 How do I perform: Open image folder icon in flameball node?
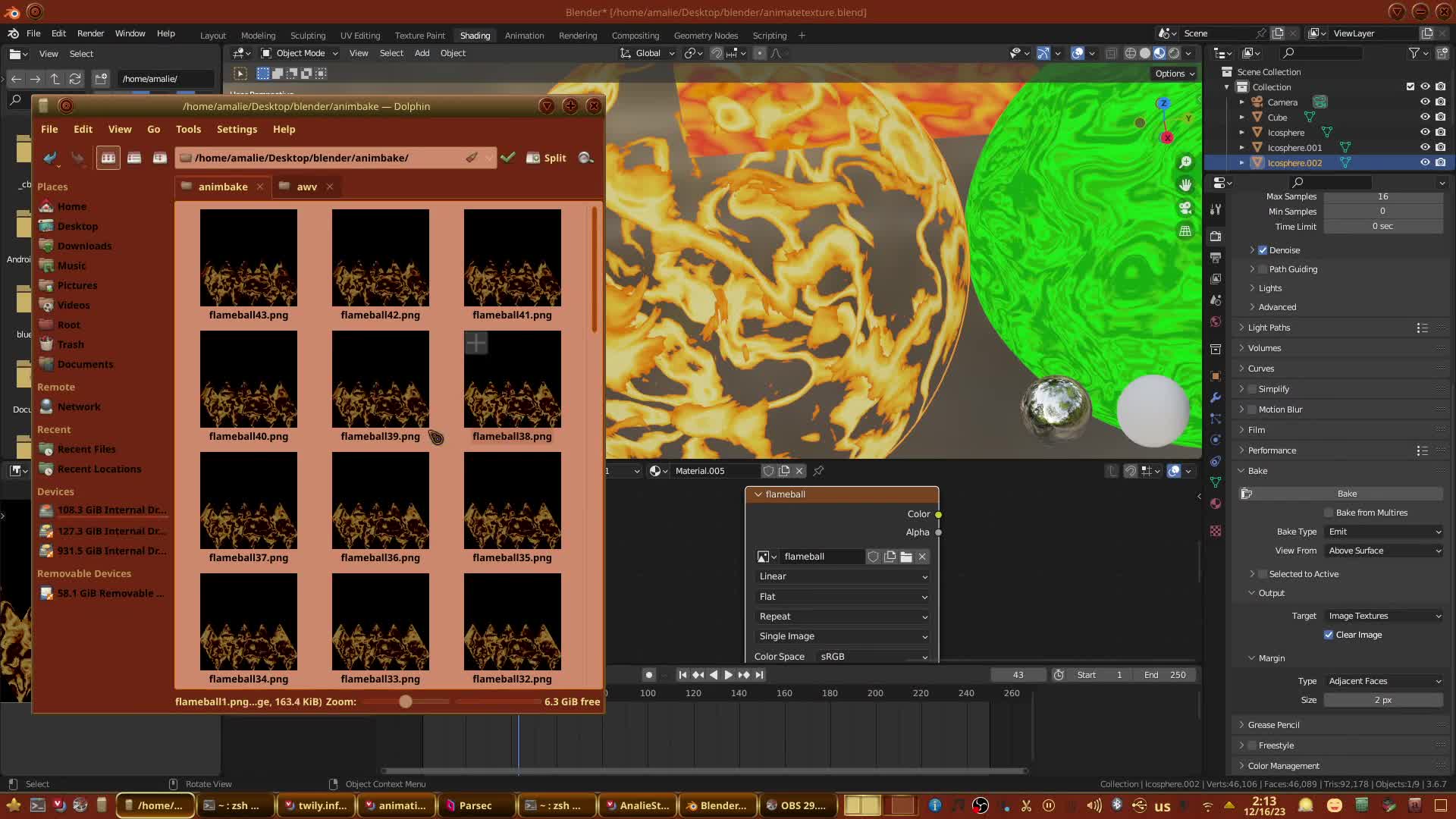tap(906, 557)
